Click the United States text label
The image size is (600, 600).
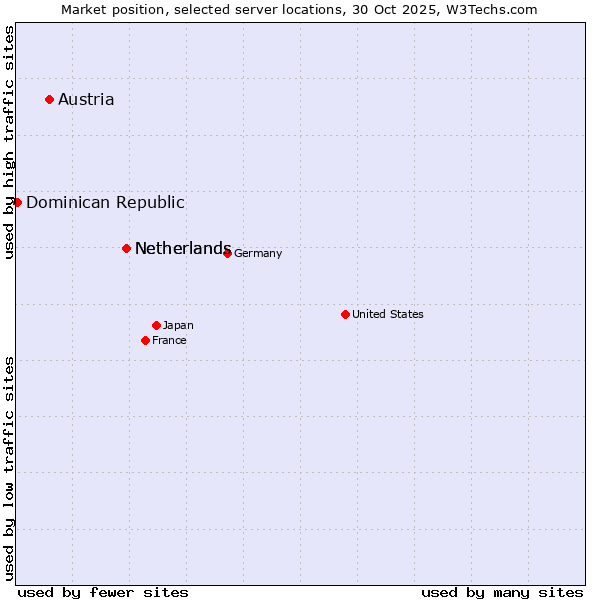(x=388, y=314)
